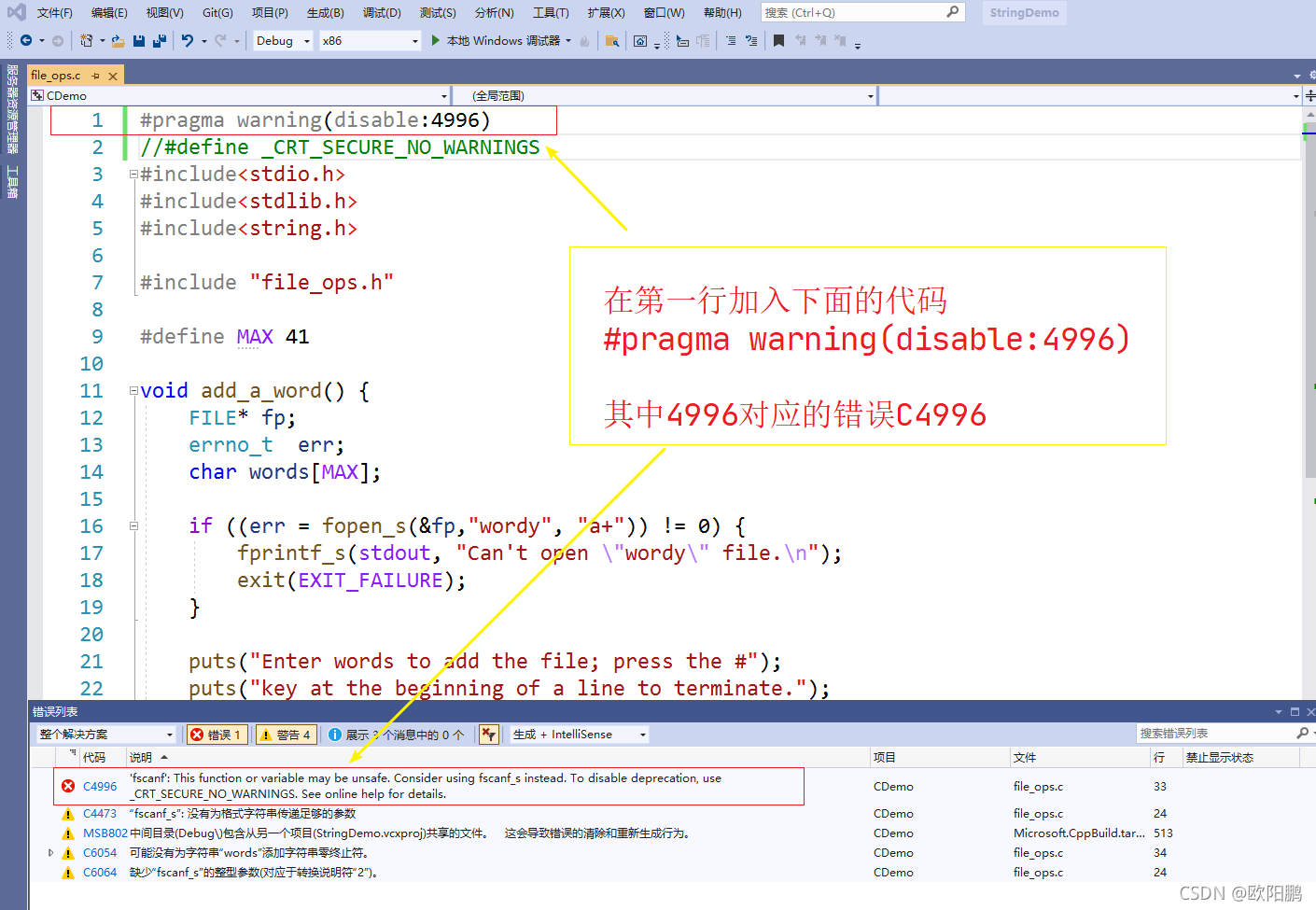Close the file_ops.c tab
Image resolution: width=1316 pixels, height=910 pixels.
[x=113, y=76]
